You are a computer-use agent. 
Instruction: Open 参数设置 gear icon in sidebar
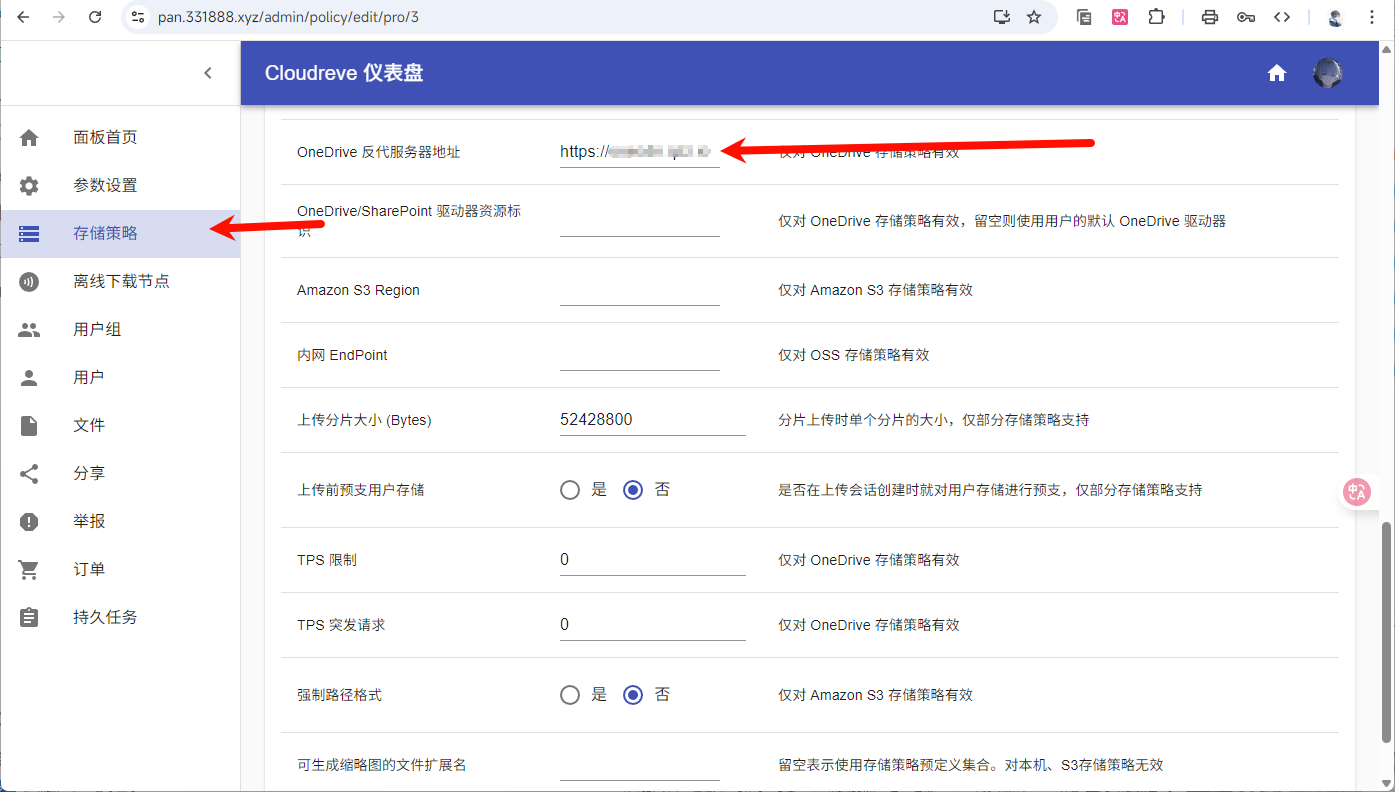click(29, 186)
